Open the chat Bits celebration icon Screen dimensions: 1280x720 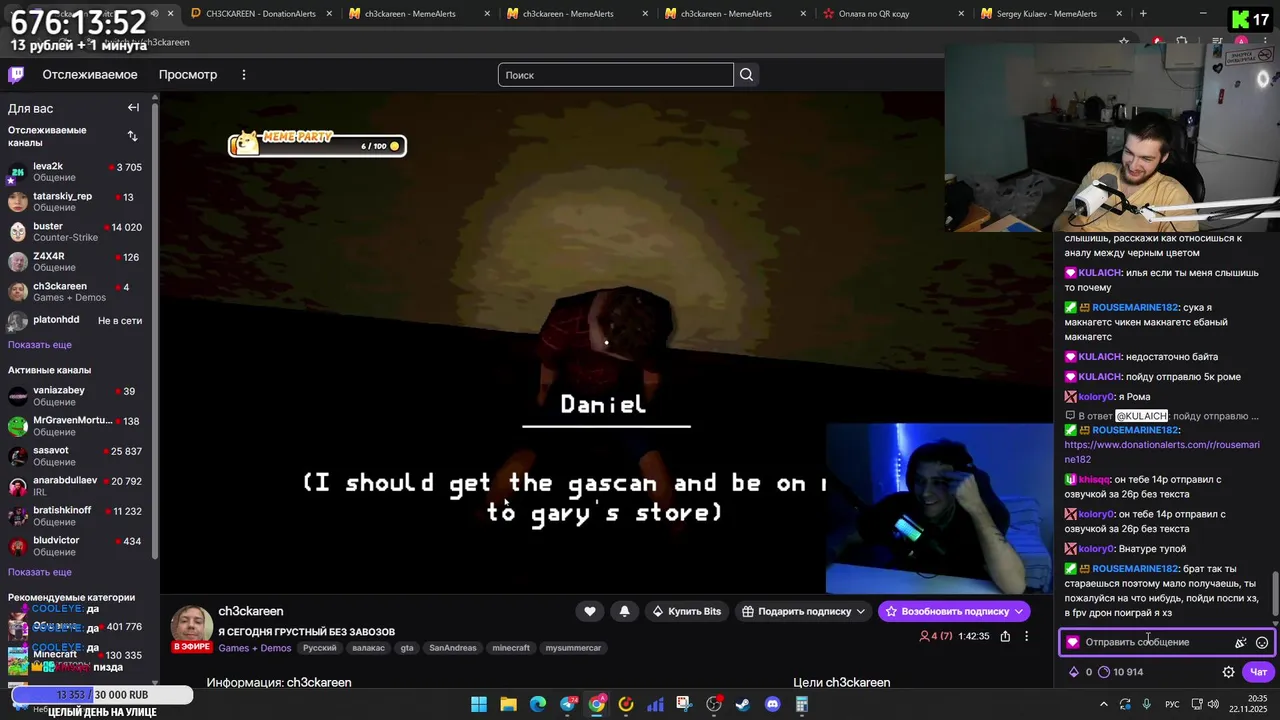pyautogui.click(x=1241, y=643)
